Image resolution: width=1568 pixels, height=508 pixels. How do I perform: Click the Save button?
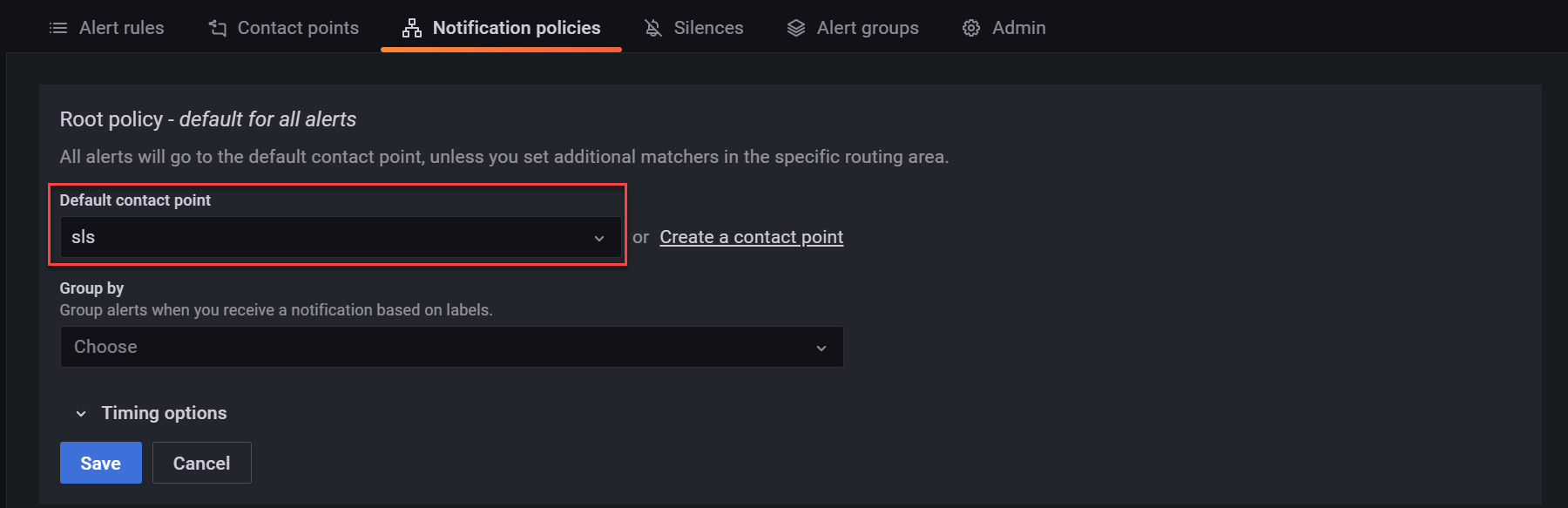coord(100,463)
